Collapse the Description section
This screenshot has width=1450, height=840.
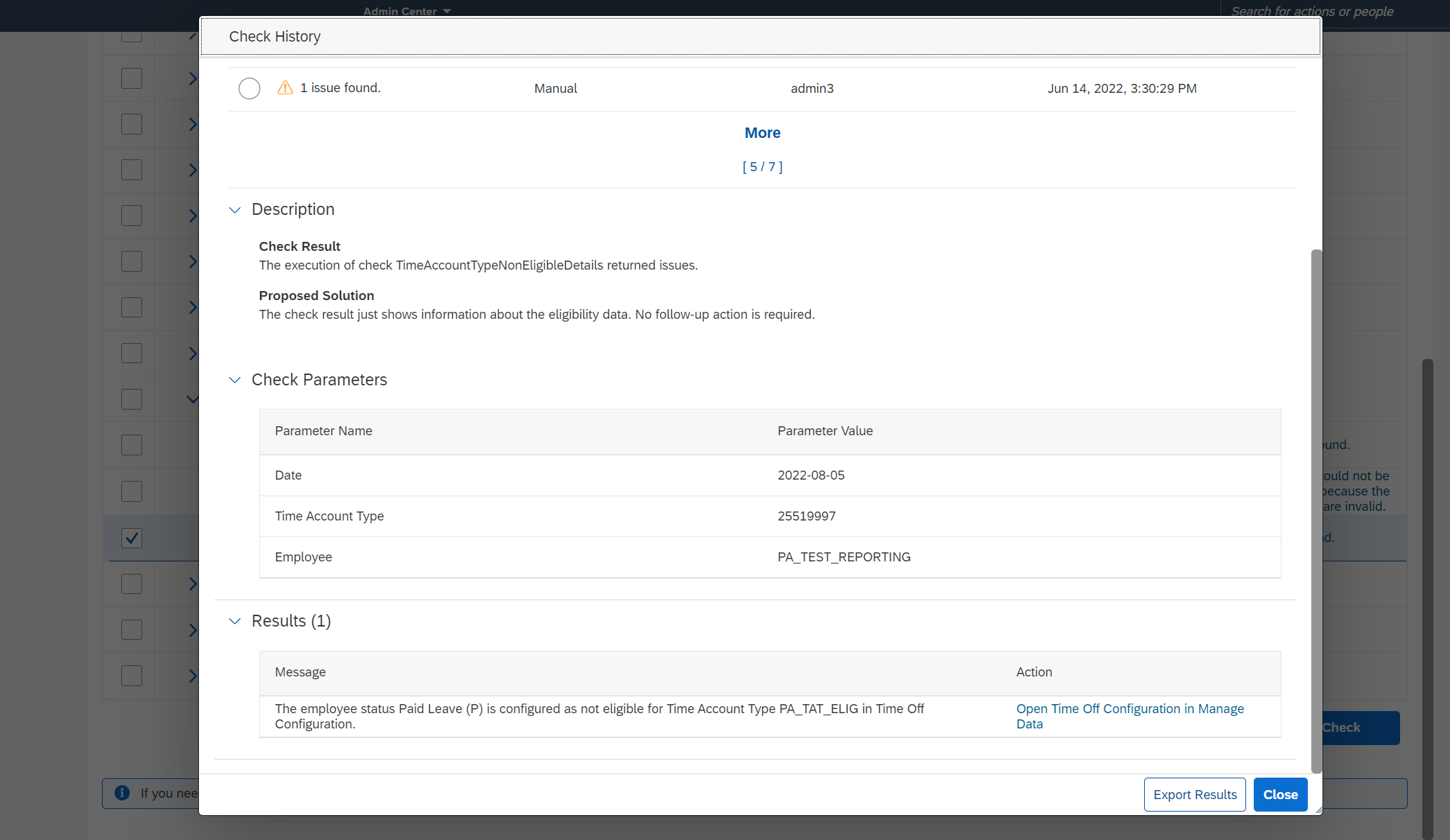click(235, 210)
